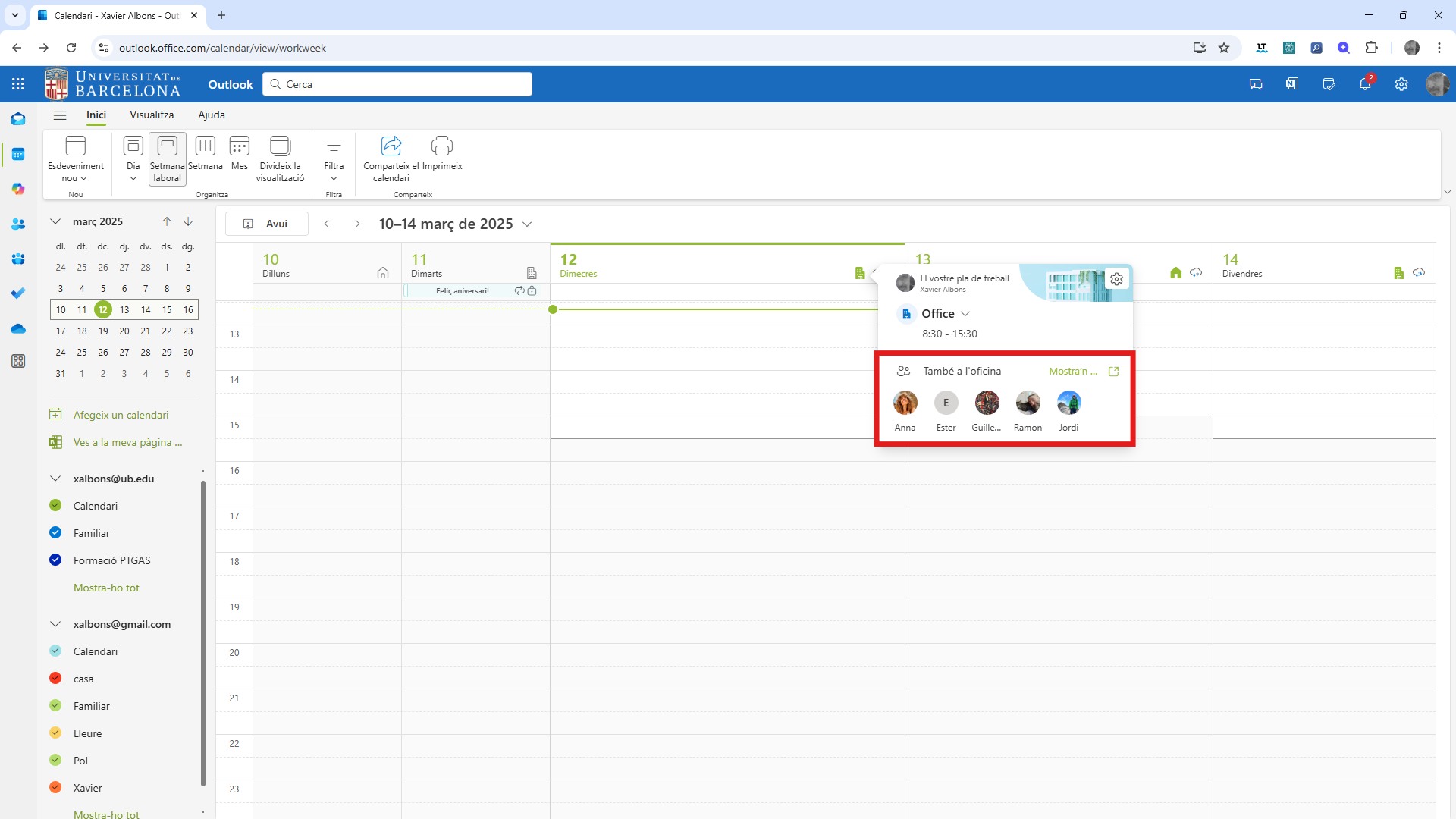This screenshot has width=1456, height=819.
Task: Toggle the Formació PTGAS calendar checkbox
Action: click(55, 560)
